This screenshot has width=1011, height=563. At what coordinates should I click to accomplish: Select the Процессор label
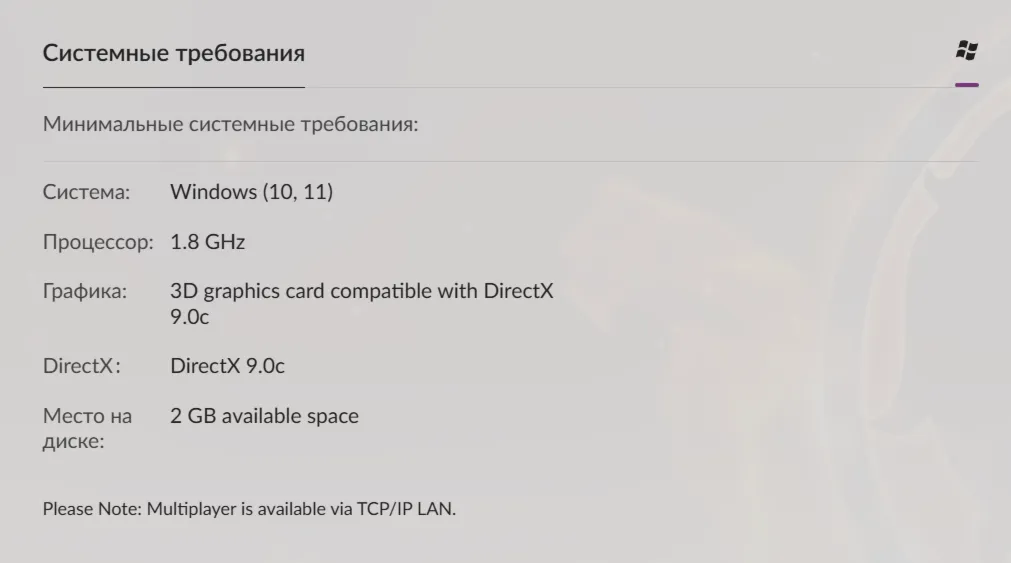tap(98, 242)
